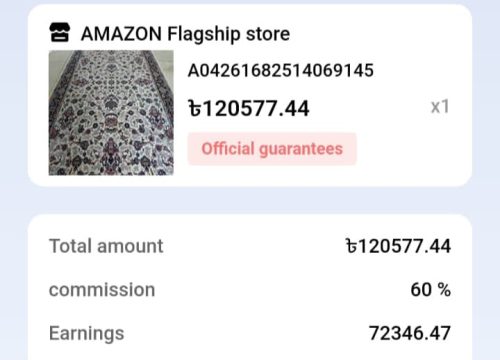Click the empty space right of the order number
Screen dimensions: 500x360
[413, 70]
